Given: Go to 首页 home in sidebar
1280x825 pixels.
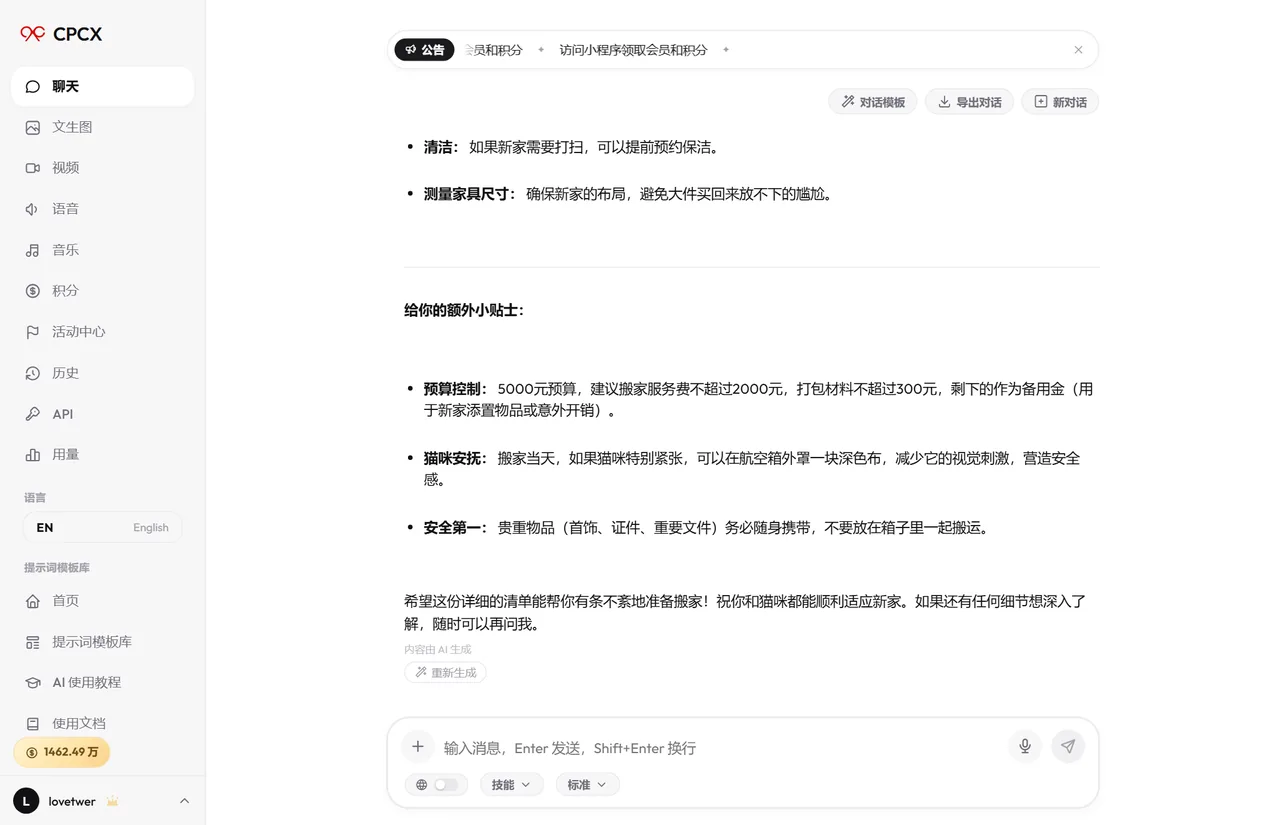Looking at the screenshot, I should pyautogui.click(x=102, y=601).
